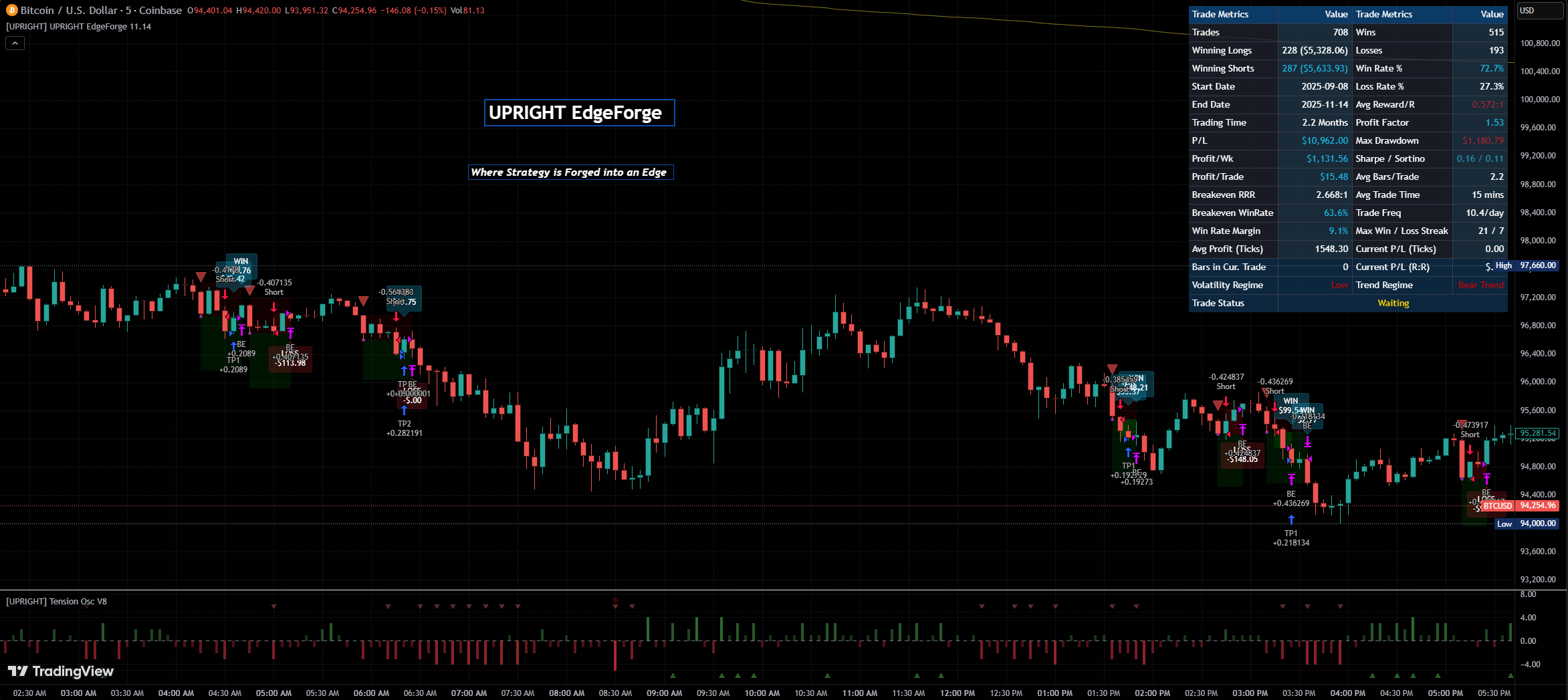Screen dimensions: 1568x700
Task: Click the 95,281.54 outlined price label
Action: [1537, 433]
